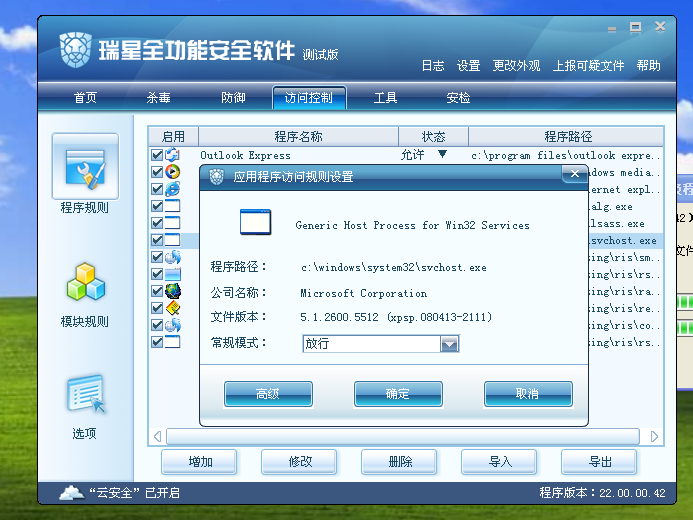
Task: Sort by the 程序名称 column header
Action: (x=298, y=137)
